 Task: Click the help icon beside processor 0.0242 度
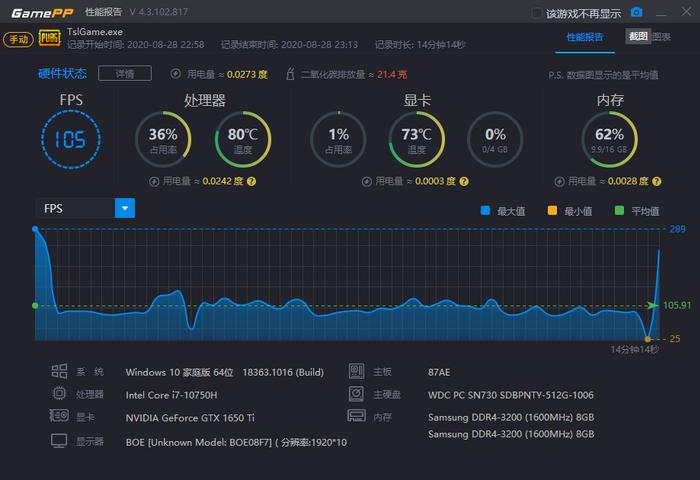[x=251, y=181]
